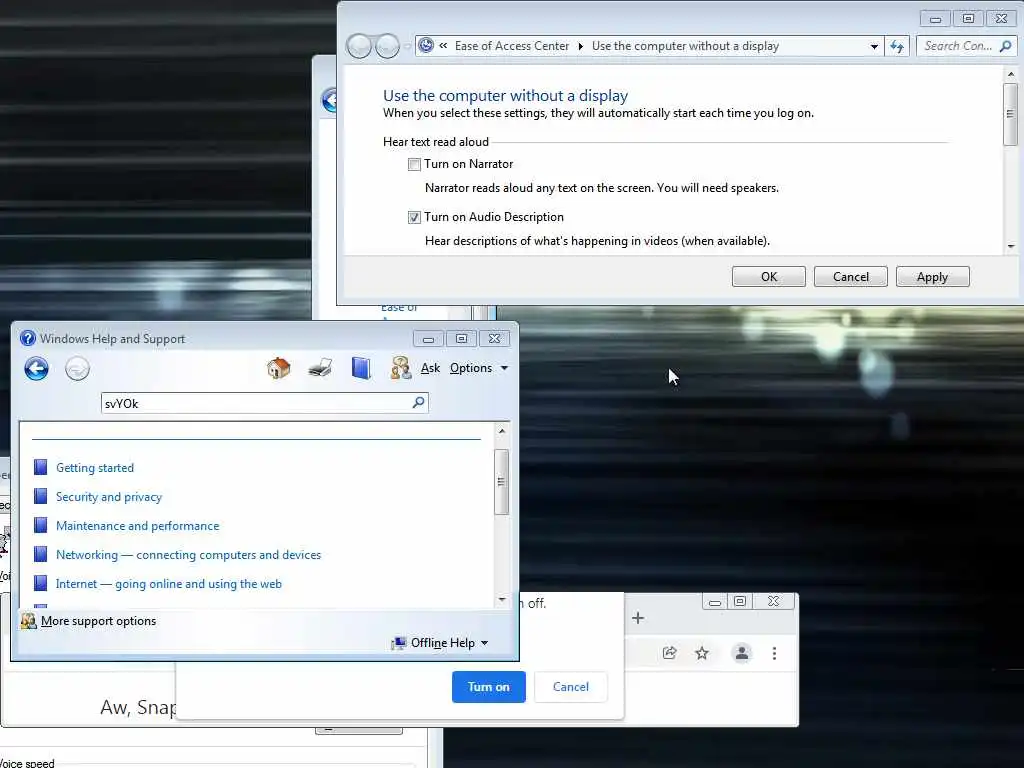
Task: Expand address bar history dropdown
Action: coord(874,46)
